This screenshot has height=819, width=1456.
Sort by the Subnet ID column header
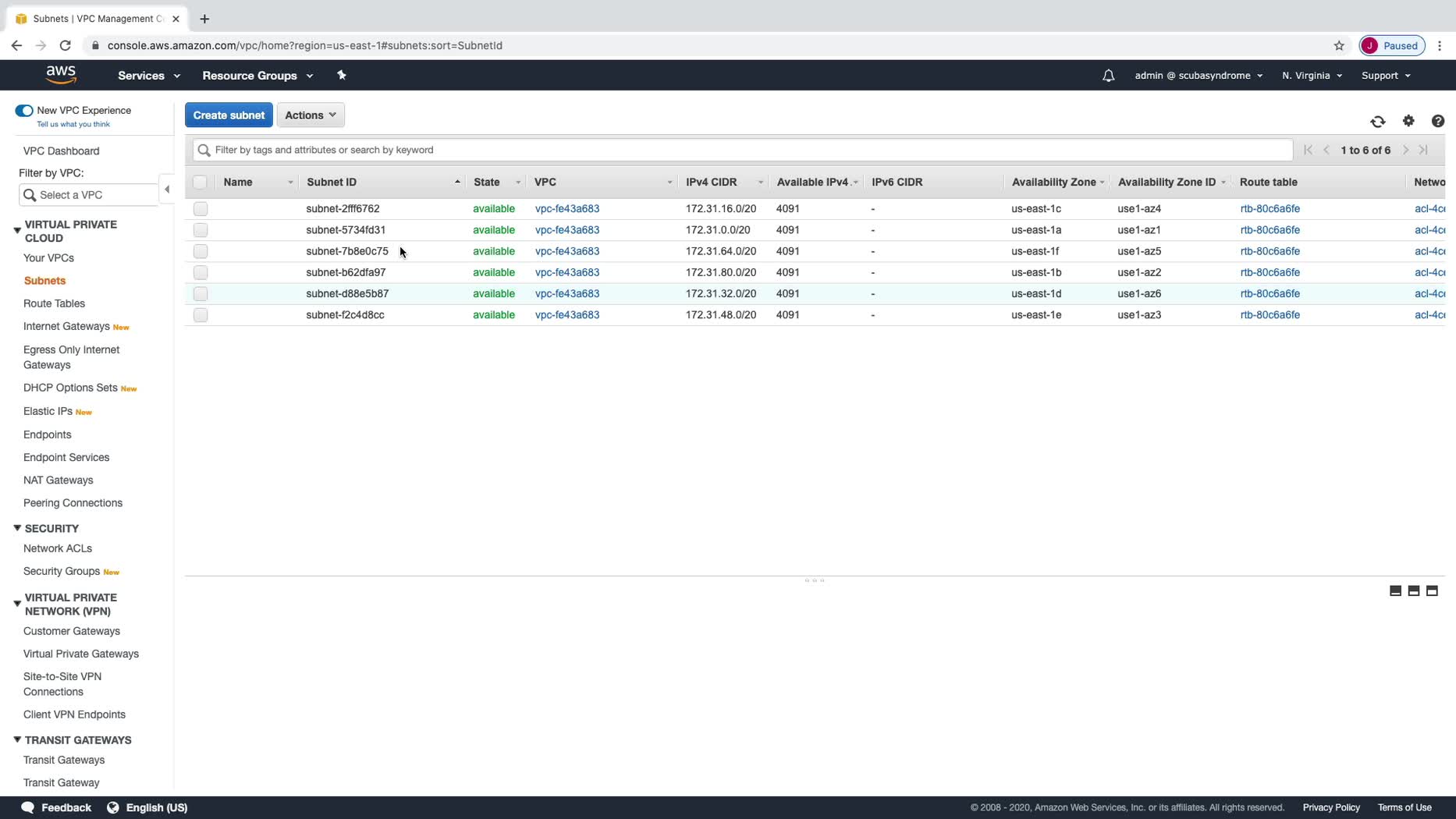tap(382, 183)
